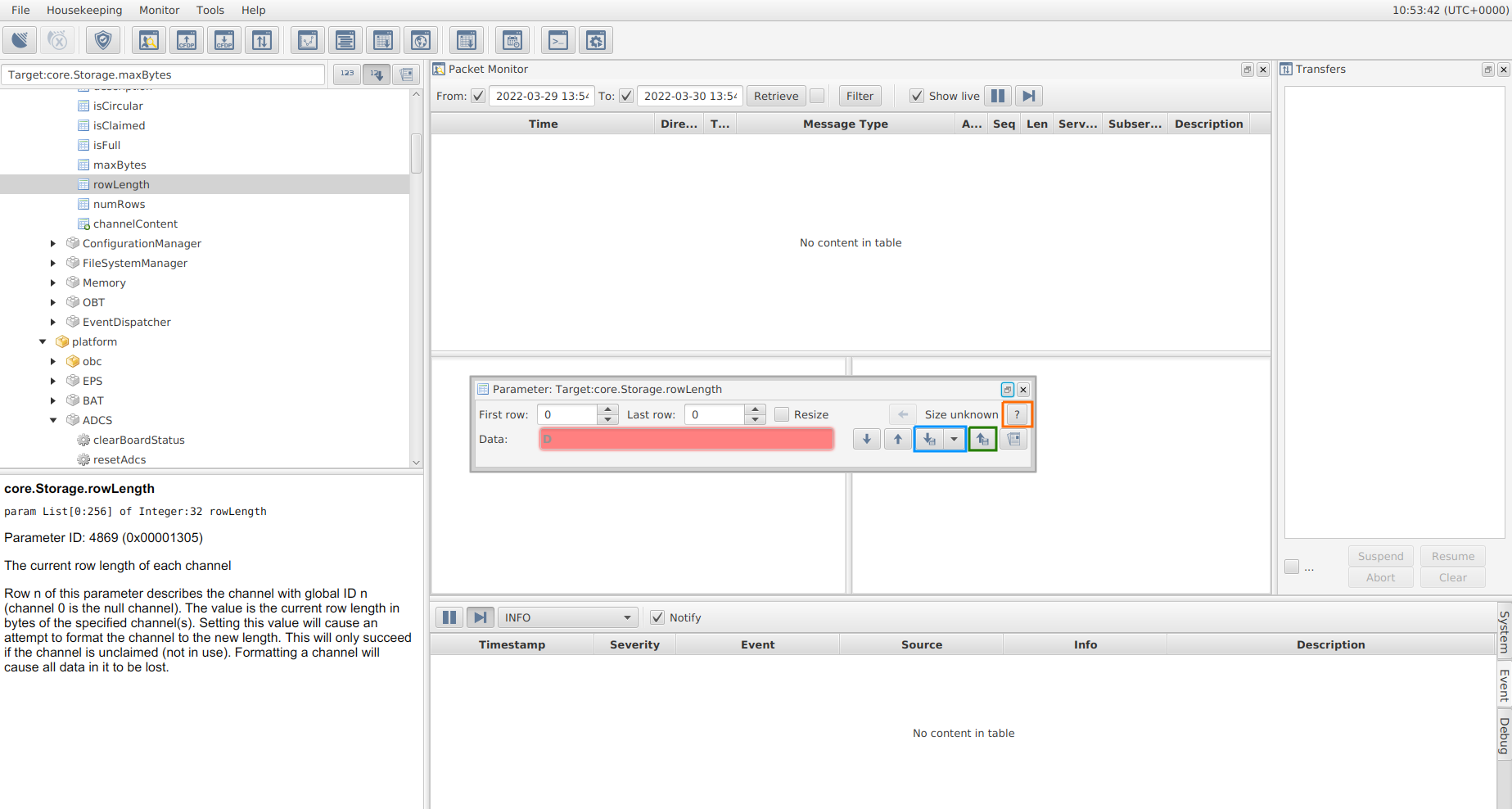1512x809 pixels.
Task: Expand the ConfigurationManager tree node
Action: (x=53, y=243)
